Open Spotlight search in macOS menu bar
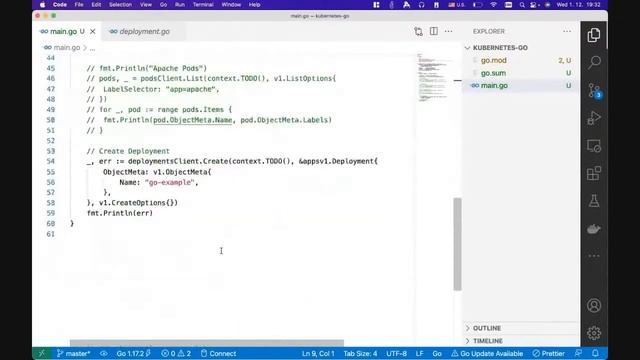 (522, 5)
